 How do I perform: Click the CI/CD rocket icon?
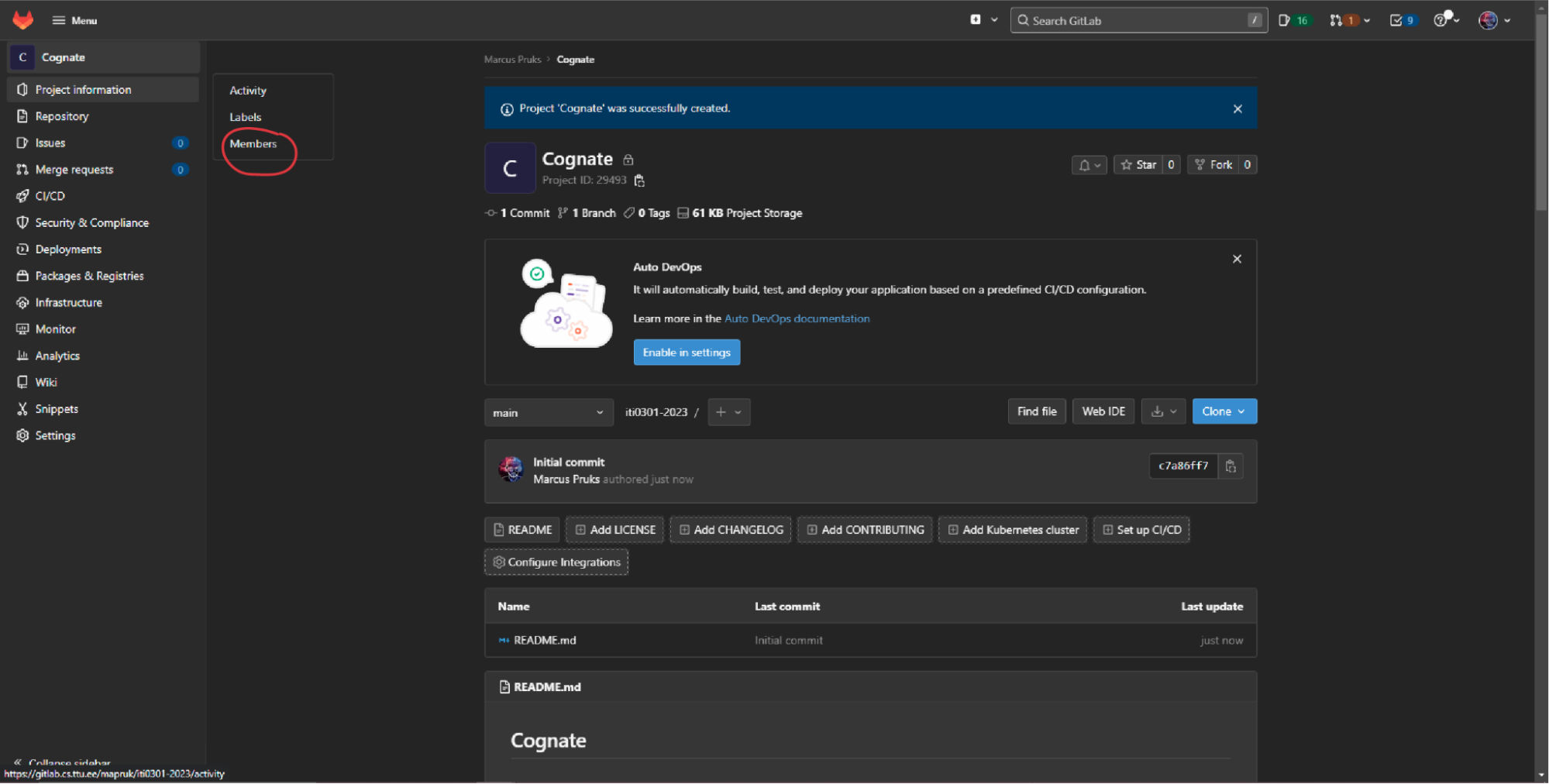[x=22, y=196]
